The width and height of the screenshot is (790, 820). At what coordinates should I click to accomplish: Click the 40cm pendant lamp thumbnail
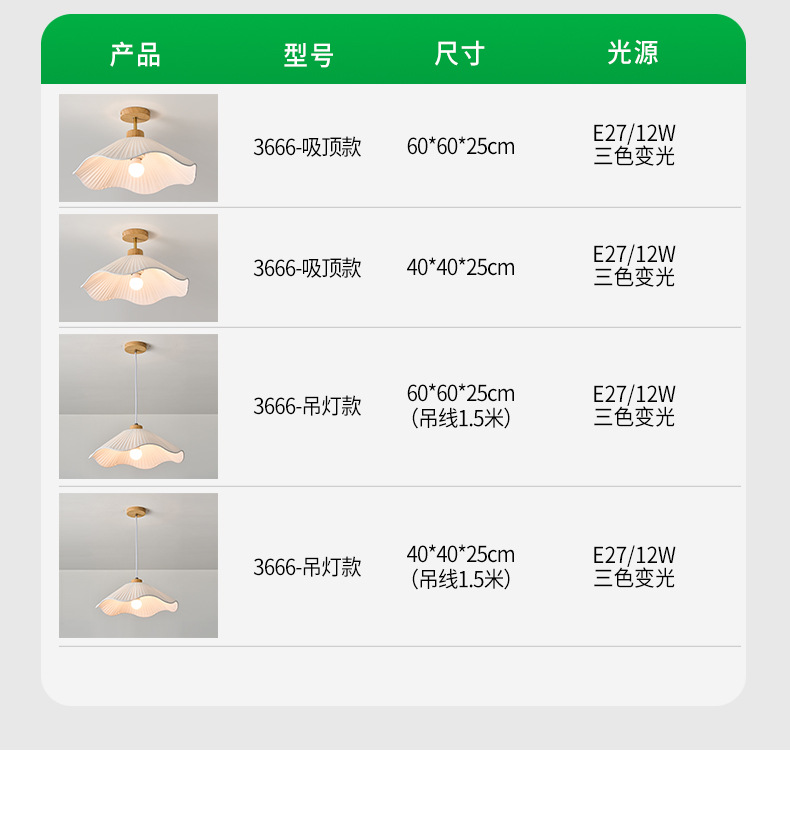(138, 565)
